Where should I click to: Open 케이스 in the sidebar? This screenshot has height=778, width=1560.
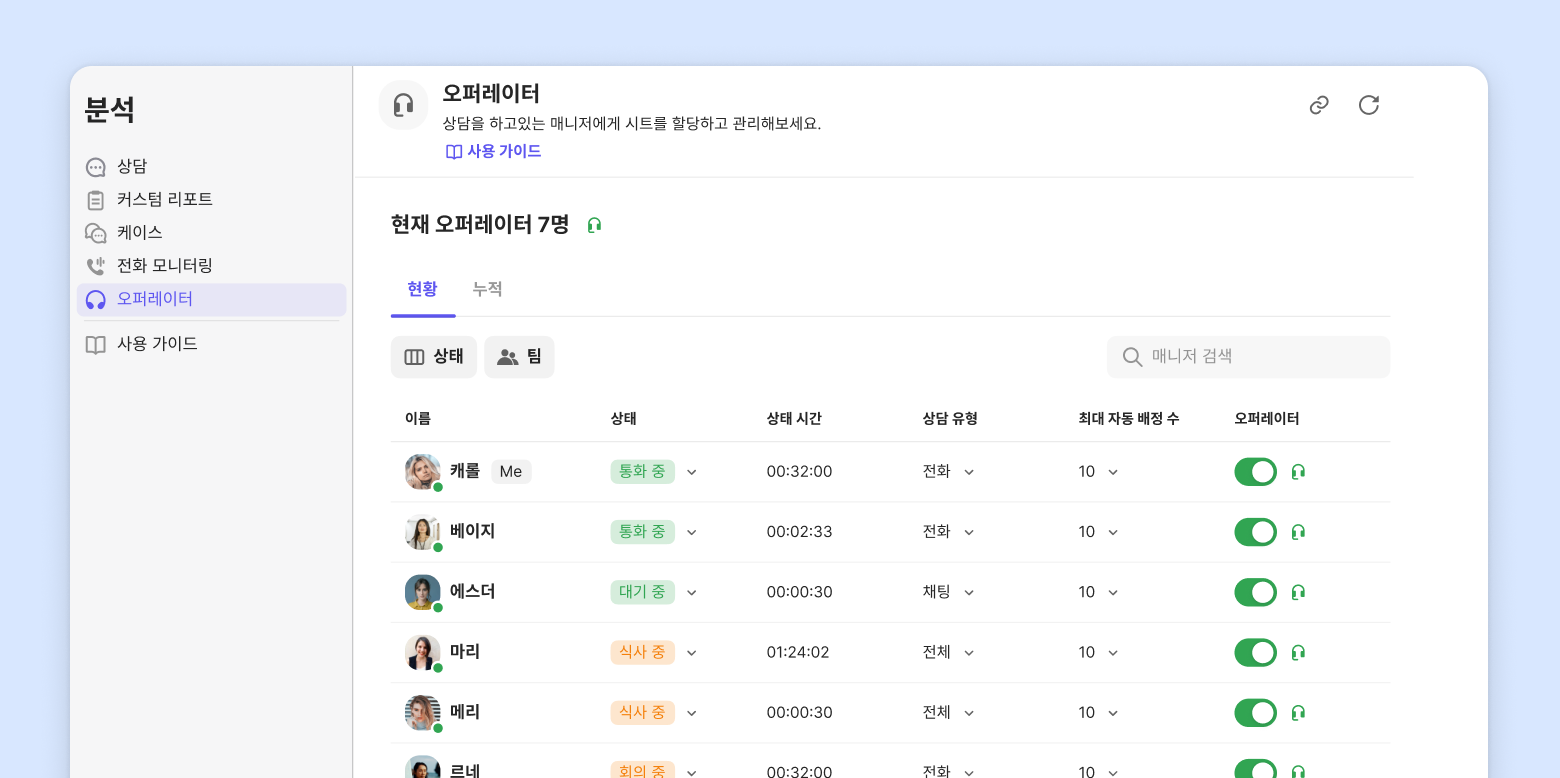point(139,233)
